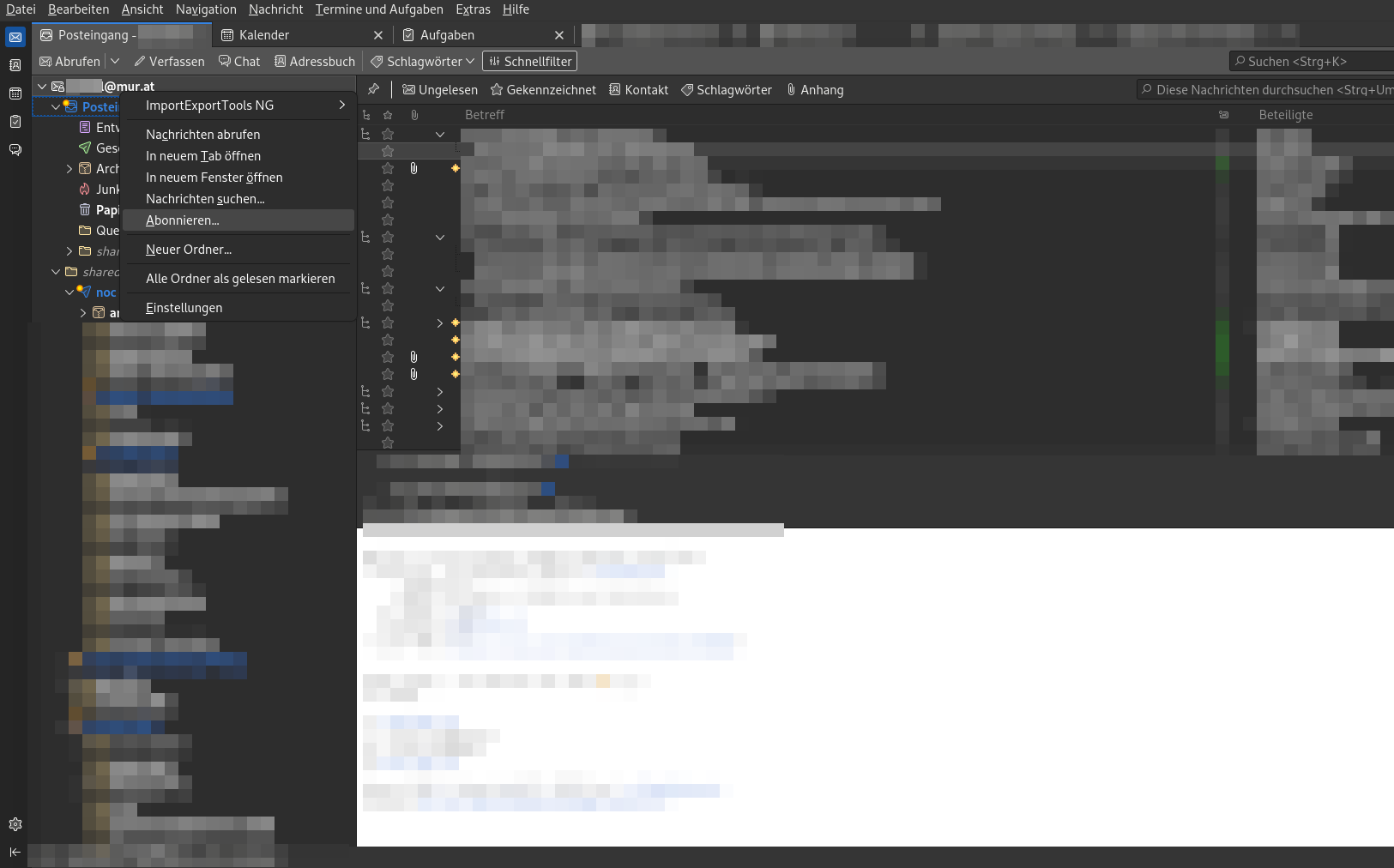Open the Address Book sidebar icon
The height and width of the screenshot is (868, 1394).
click(x=15, y=65)
